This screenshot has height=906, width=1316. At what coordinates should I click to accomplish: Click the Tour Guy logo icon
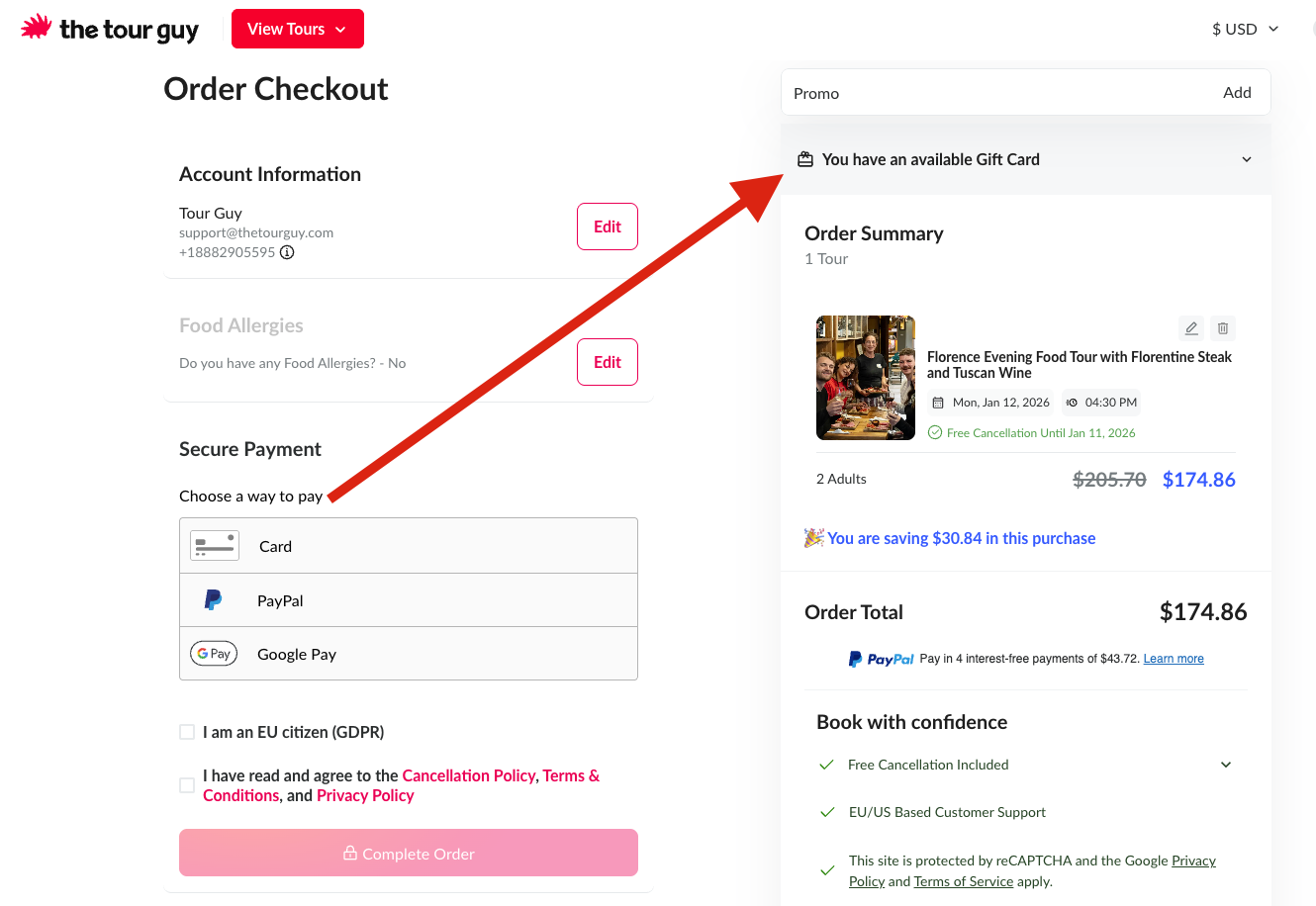[36, 27]
